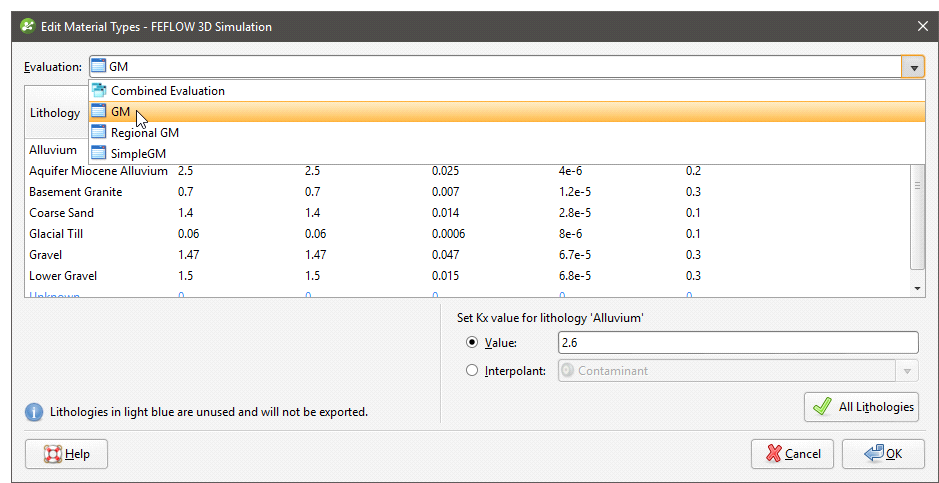Click the green checkmark on All Lithologies
This screenshot has width=939, height=483.
(822, 407)
